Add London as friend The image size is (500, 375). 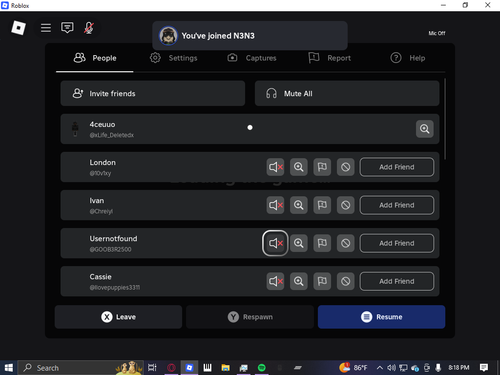397,167
